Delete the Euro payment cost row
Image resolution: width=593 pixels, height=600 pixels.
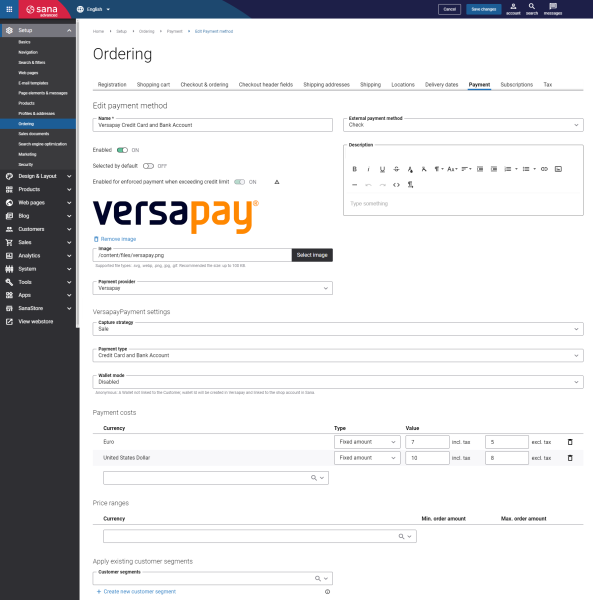pos(570,442)
